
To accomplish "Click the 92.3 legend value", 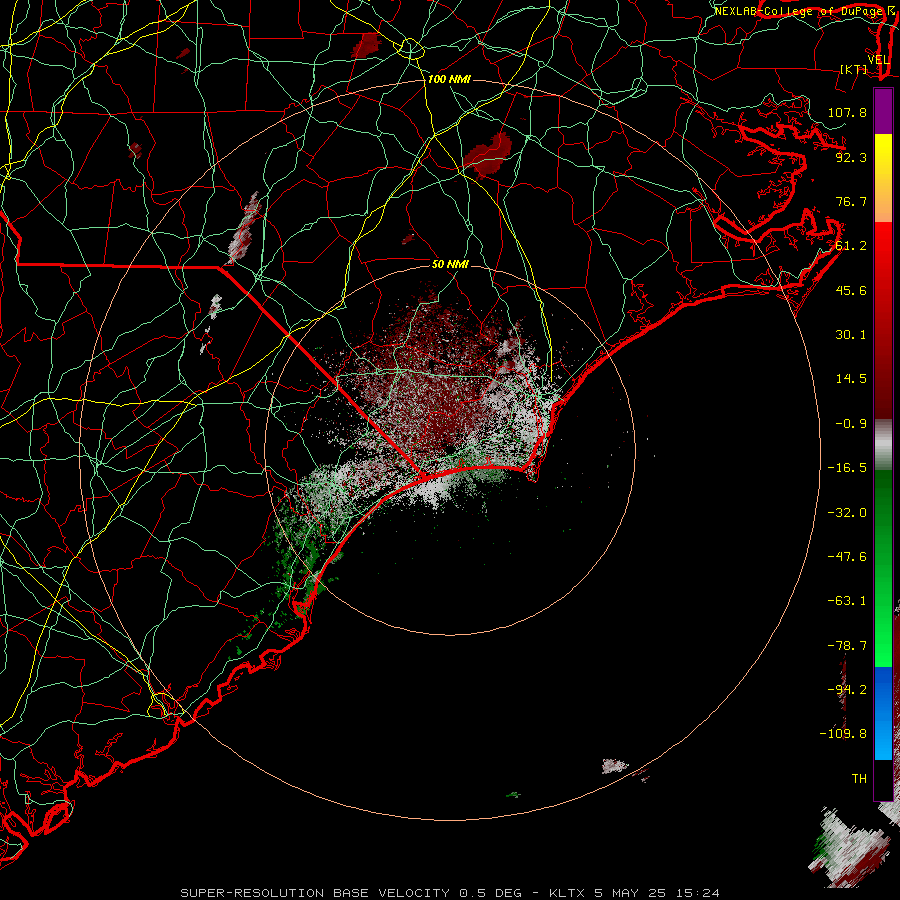I will pyautogui.click(x=851, y=157).
